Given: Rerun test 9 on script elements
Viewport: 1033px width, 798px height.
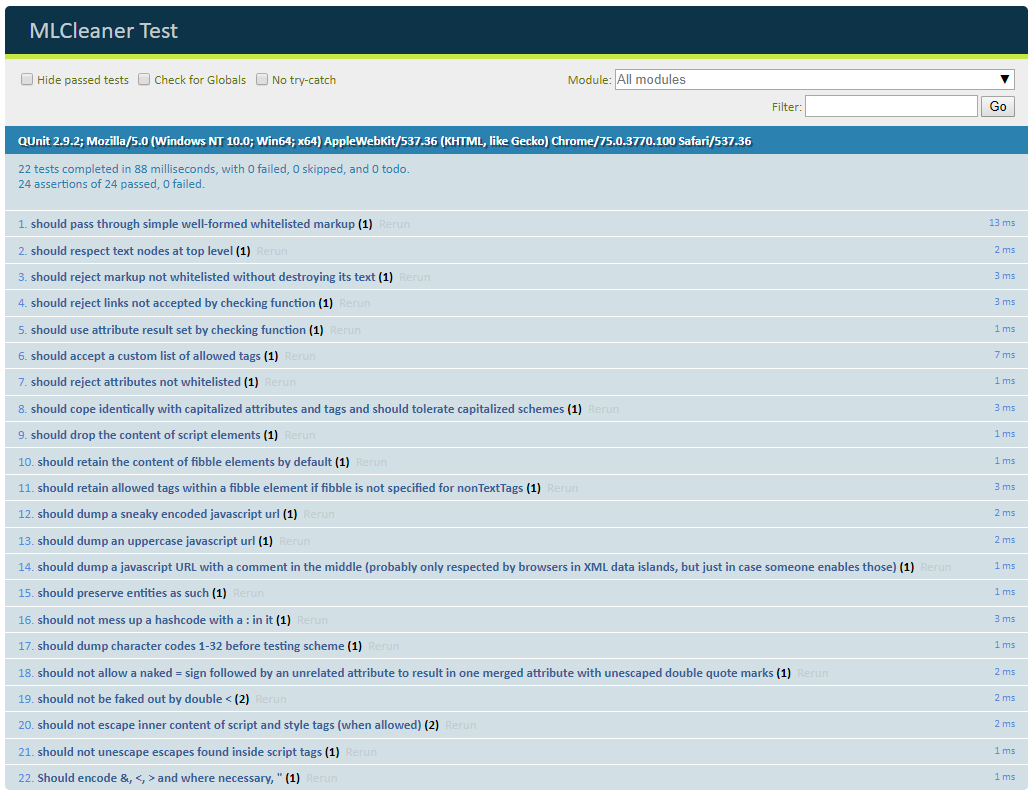Looking at the screenshot, I should 300,435.
